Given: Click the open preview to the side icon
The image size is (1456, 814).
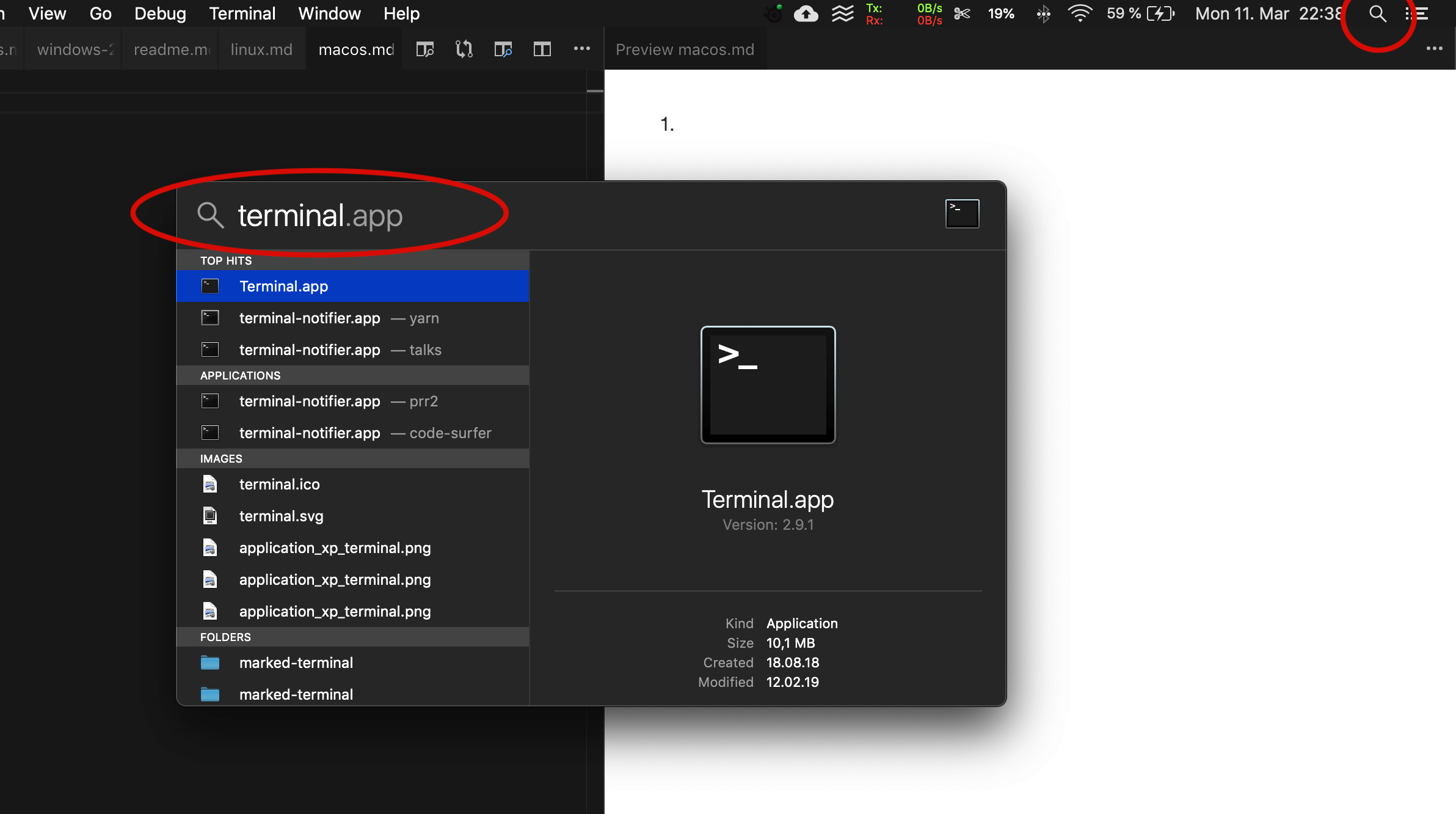Looking at the screenshot, I should click(x=503, y=49).
